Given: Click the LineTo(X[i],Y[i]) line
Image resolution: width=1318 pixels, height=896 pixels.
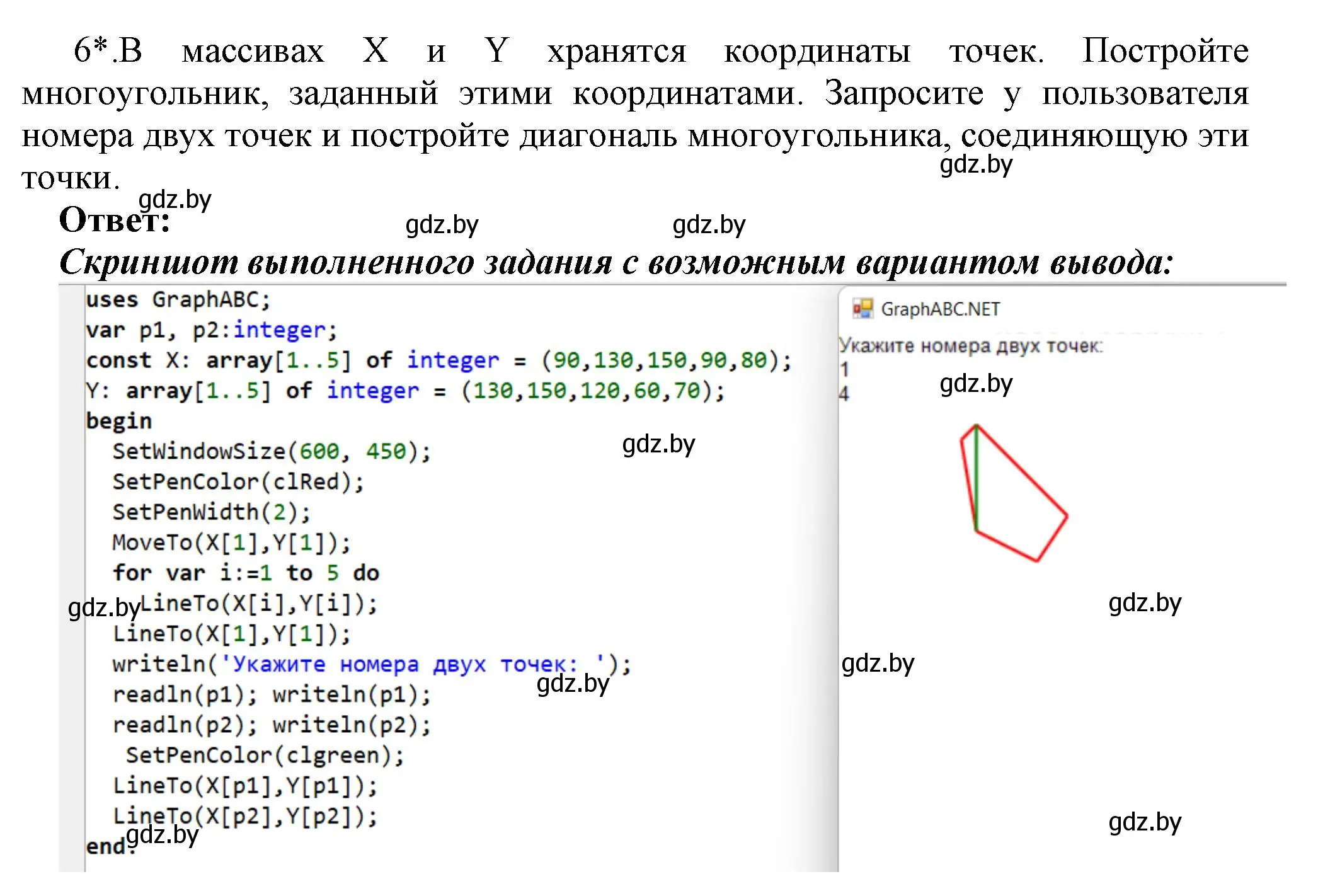Looking at the screenshot, I should click(x=258, y=604).
